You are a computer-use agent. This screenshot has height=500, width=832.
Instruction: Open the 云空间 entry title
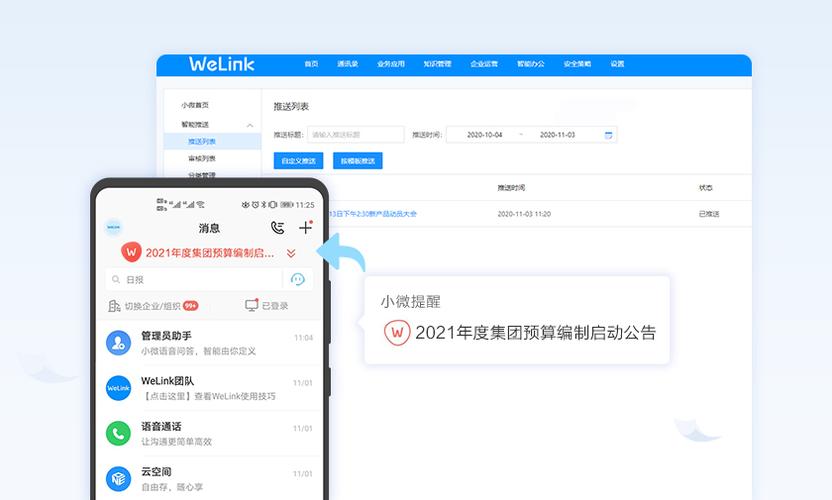pyautogui.click(x=156, y=471)
